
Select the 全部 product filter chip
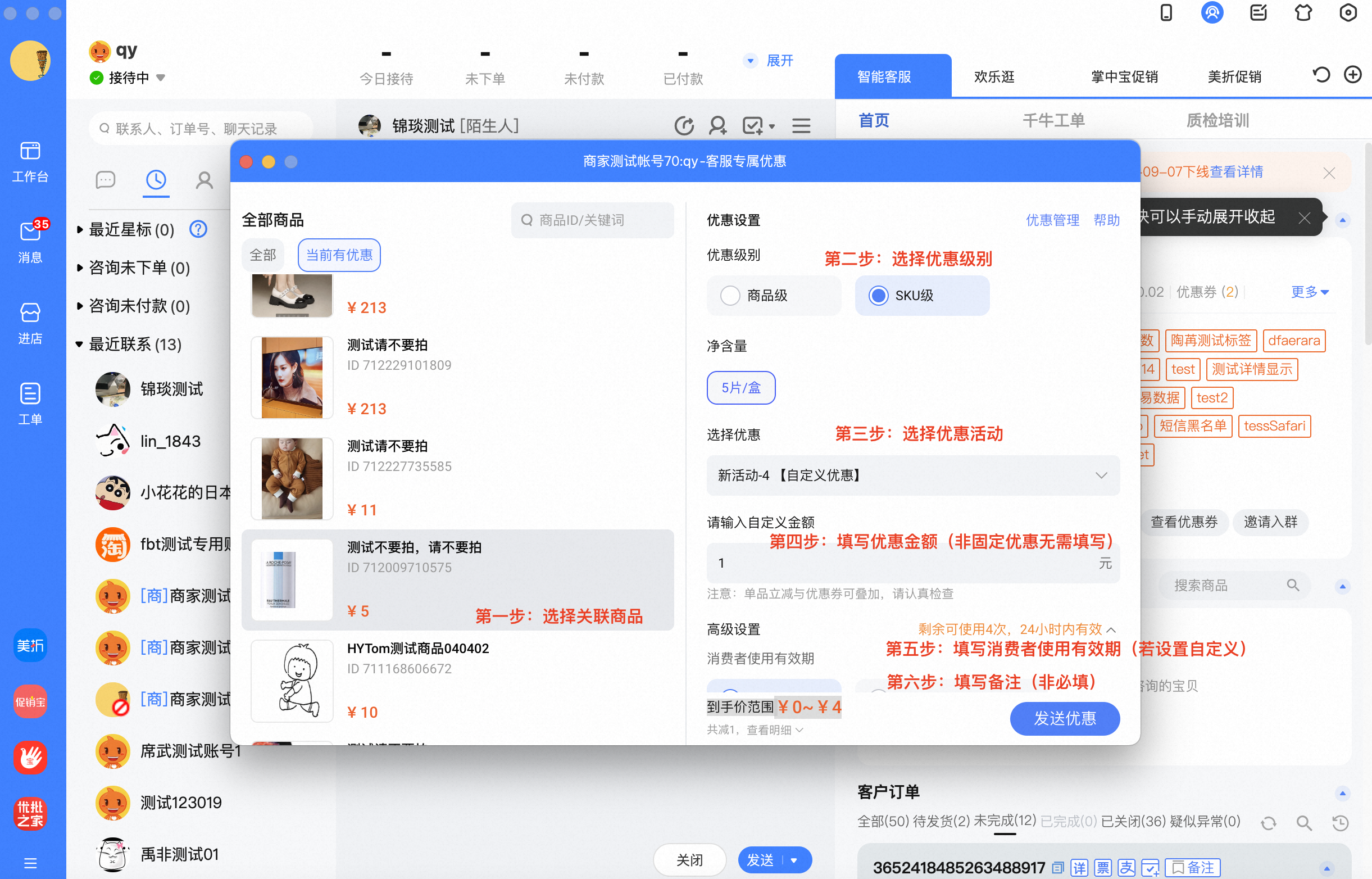pos(262,255)
